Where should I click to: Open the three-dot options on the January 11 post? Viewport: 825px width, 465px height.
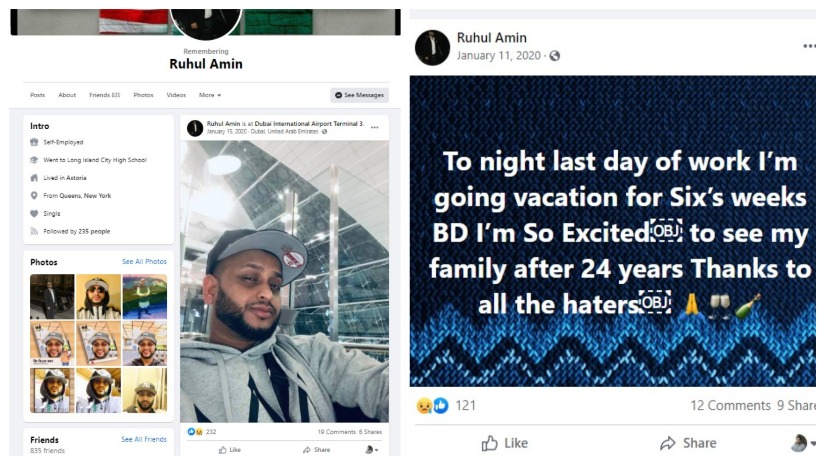(x=809, y=47)
